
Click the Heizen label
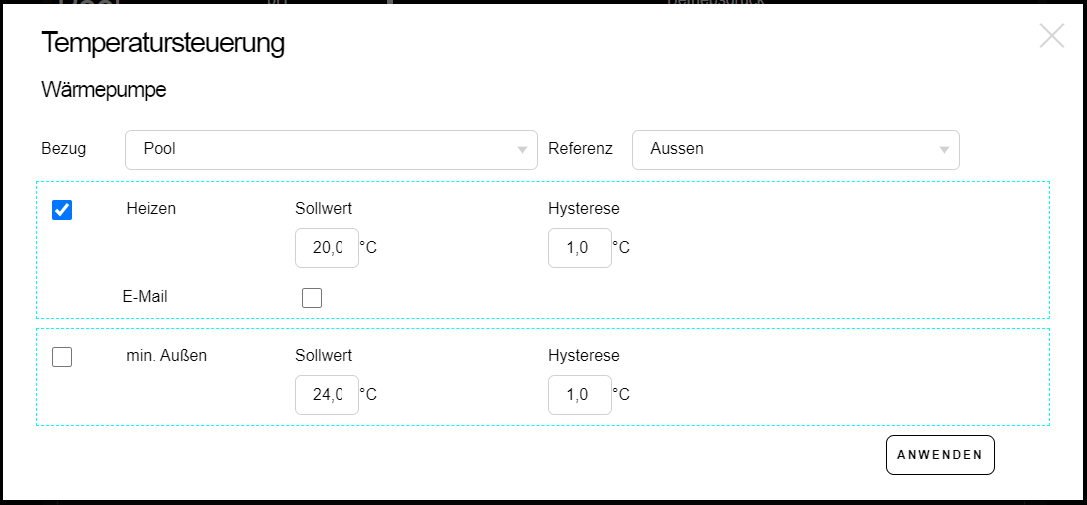[x=151, y=209]
